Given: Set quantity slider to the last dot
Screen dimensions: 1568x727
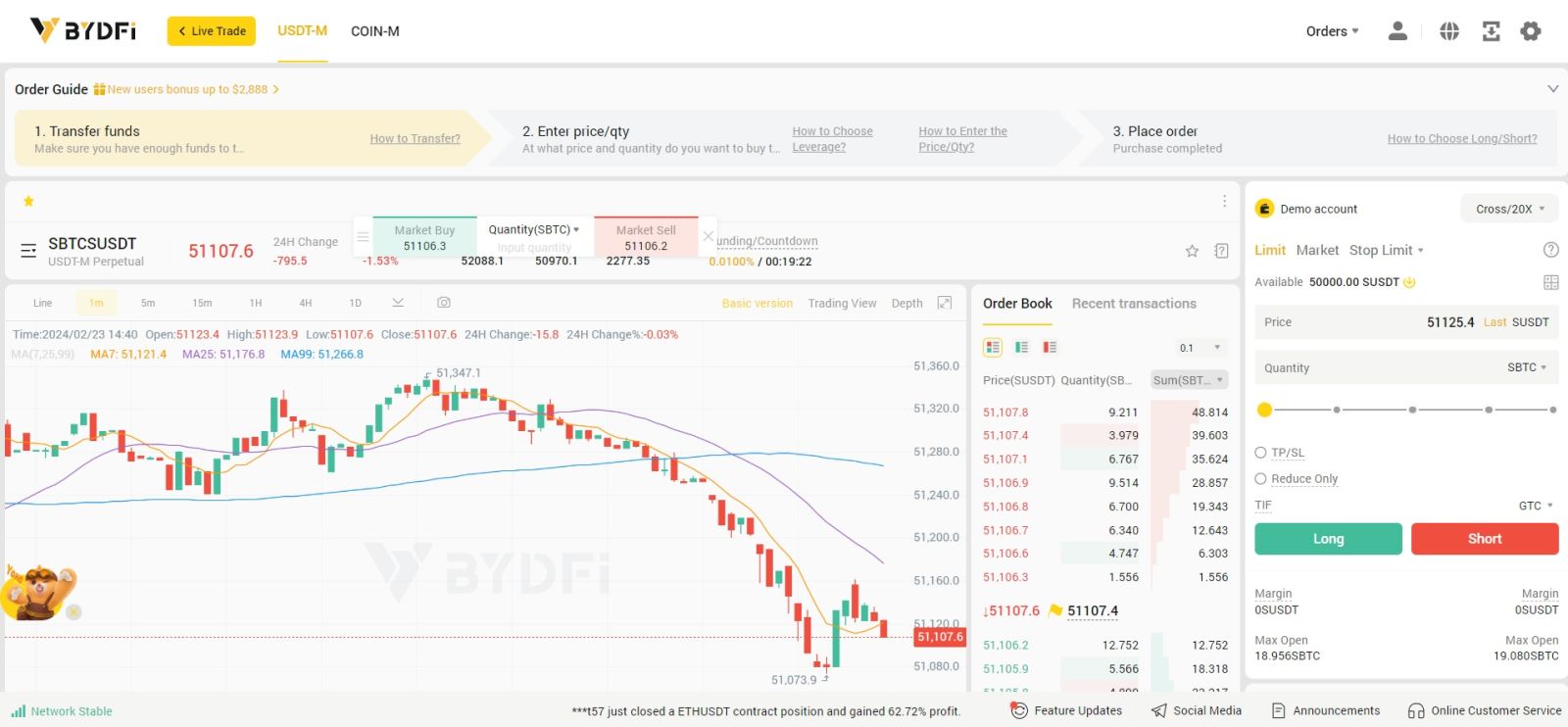Looking at the screenshot, I should [x=1553, y=410].
